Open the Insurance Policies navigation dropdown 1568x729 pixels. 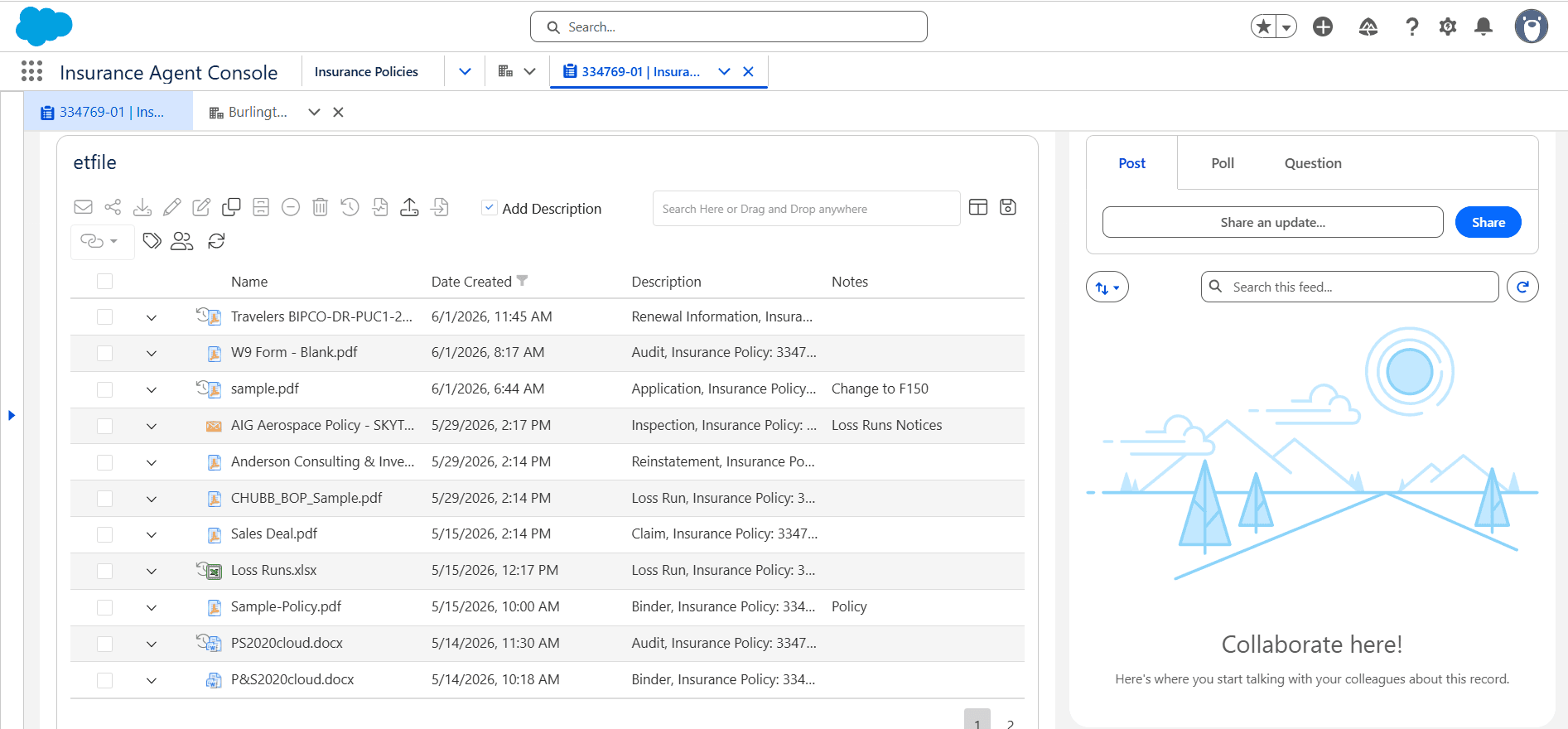465,71
